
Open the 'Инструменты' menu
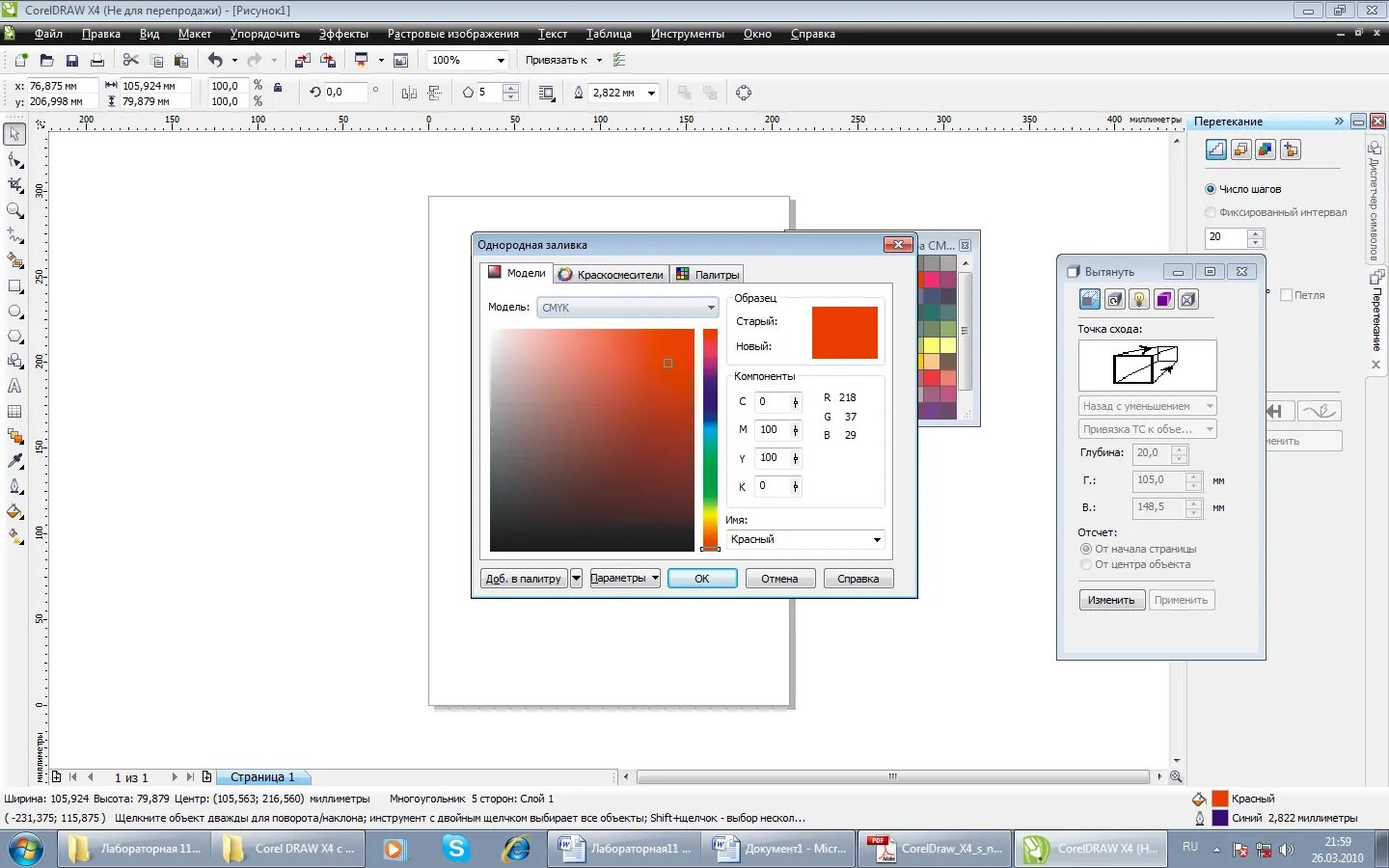point(687,34)
